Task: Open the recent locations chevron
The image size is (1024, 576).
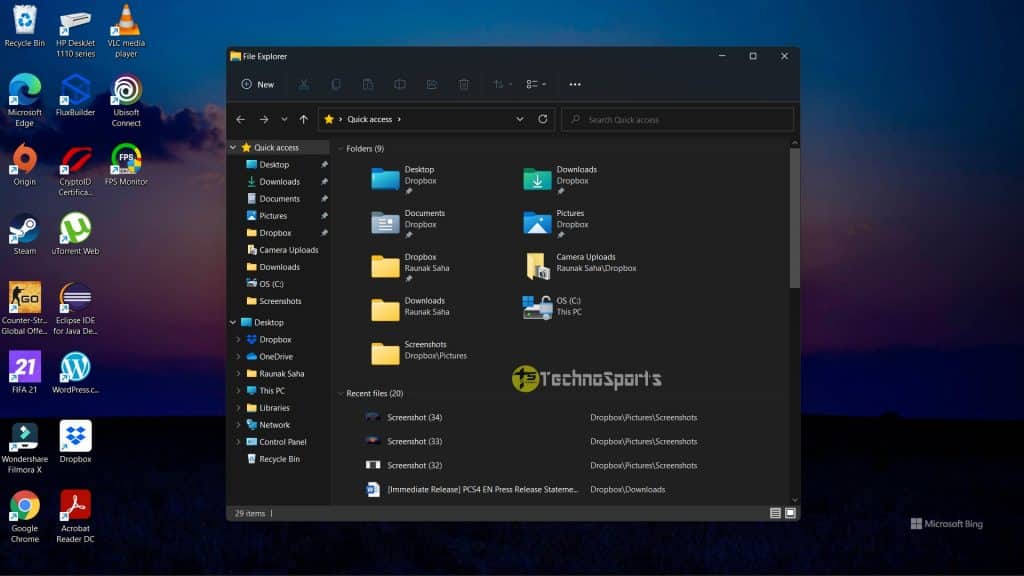Action: coord(284,120)
